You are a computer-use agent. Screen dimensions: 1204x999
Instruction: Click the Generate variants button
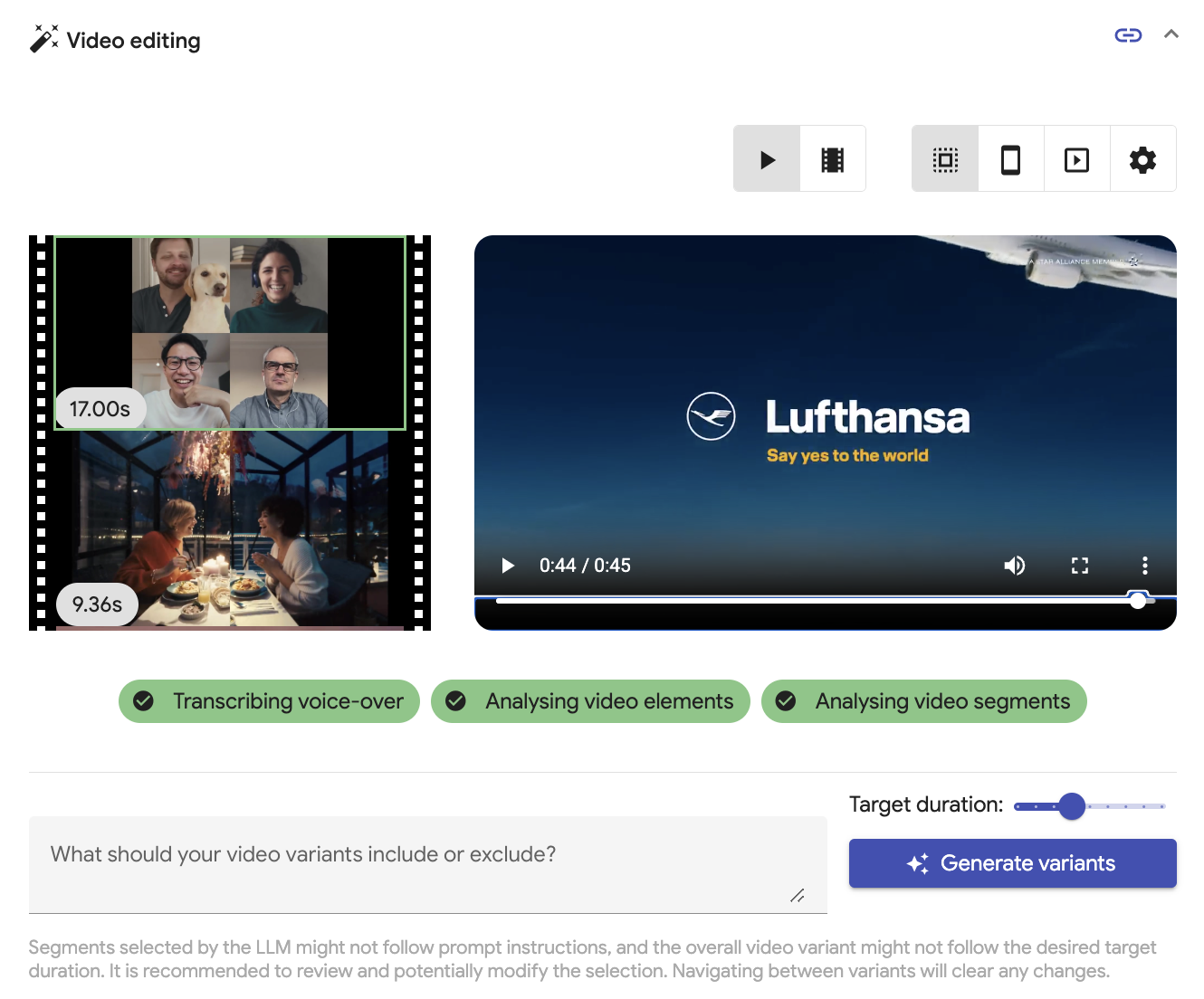1013,863
